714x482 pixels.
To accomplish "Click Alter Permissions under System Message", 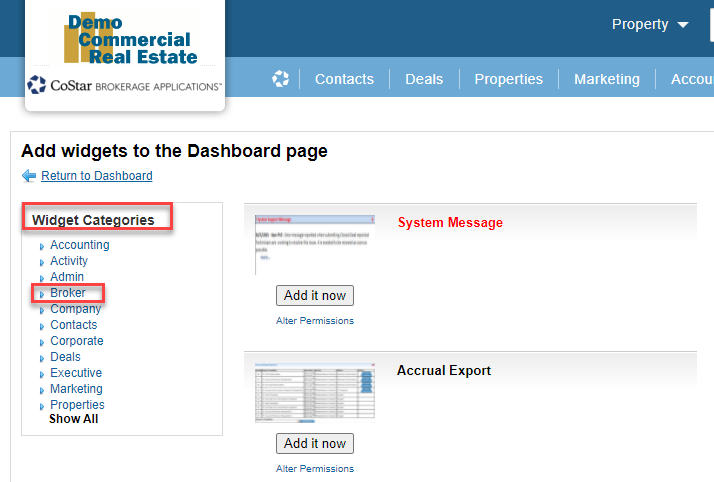I will coord(314,321).
